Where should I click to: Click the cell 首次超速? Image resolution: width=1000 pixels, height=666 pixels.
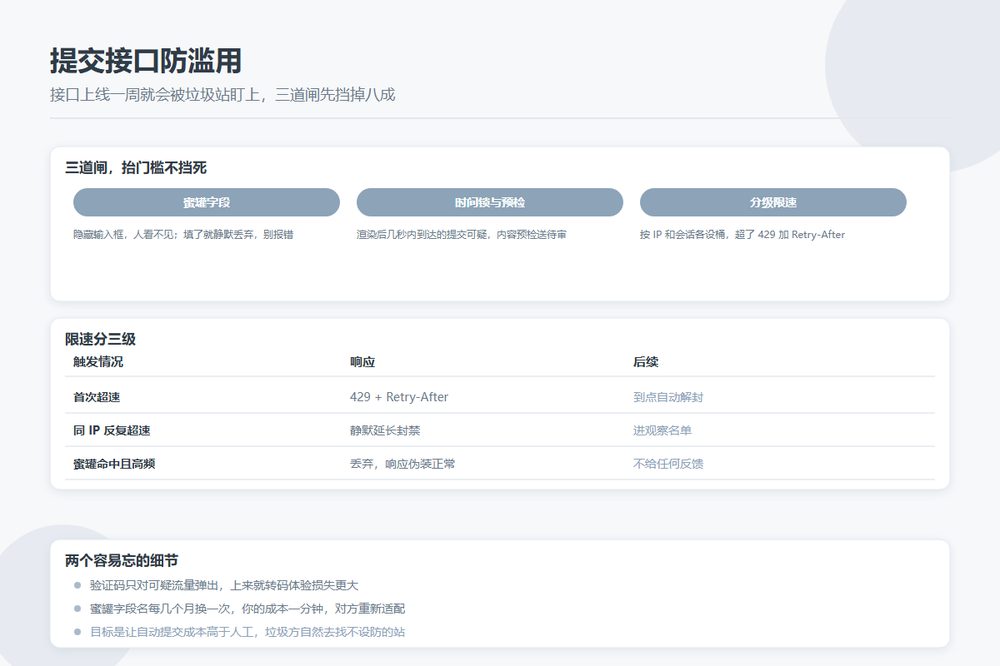[97, 397]
